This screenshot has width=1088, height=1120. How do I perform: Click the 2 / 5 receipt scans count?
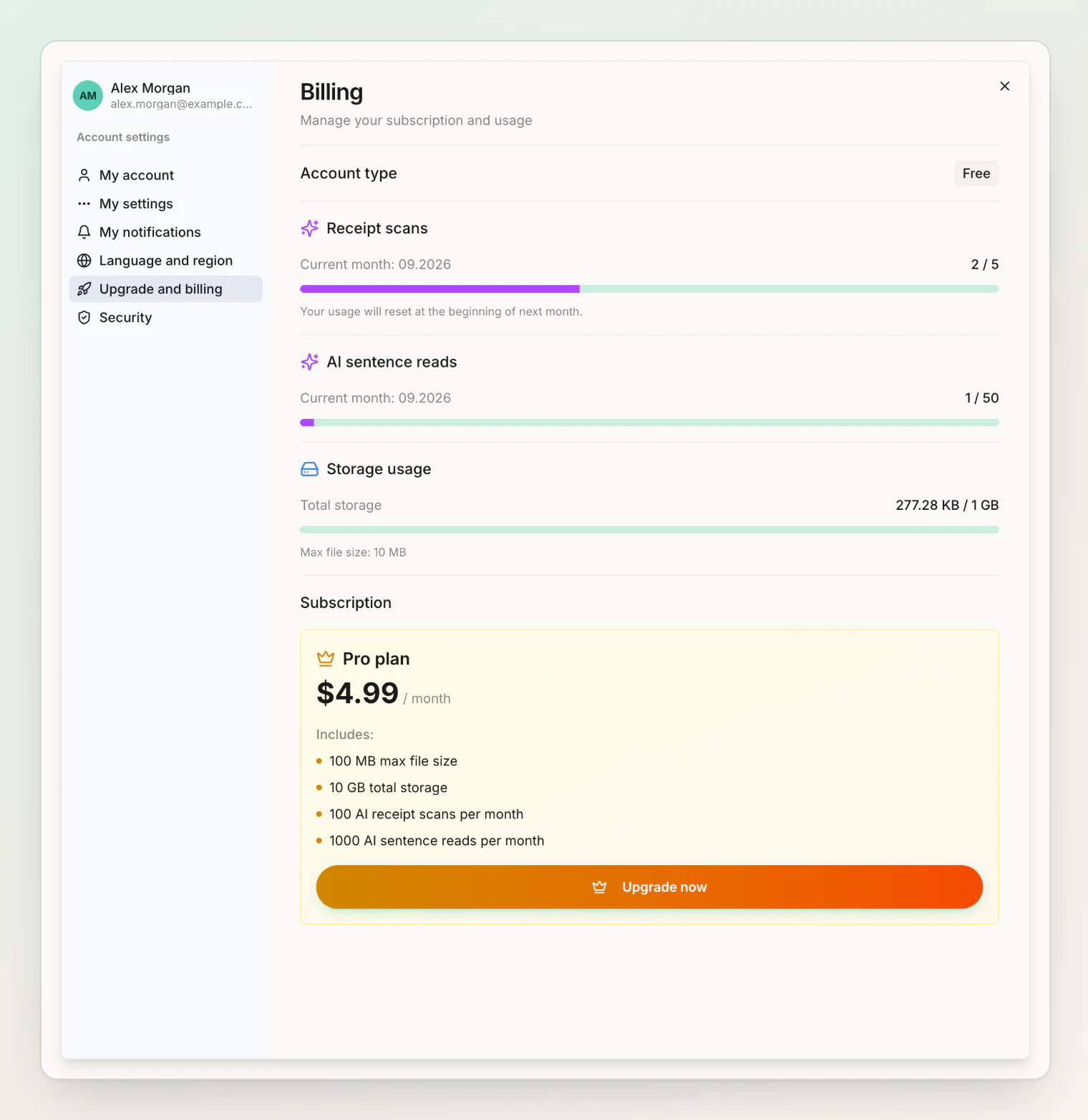(x=985, y=264)
